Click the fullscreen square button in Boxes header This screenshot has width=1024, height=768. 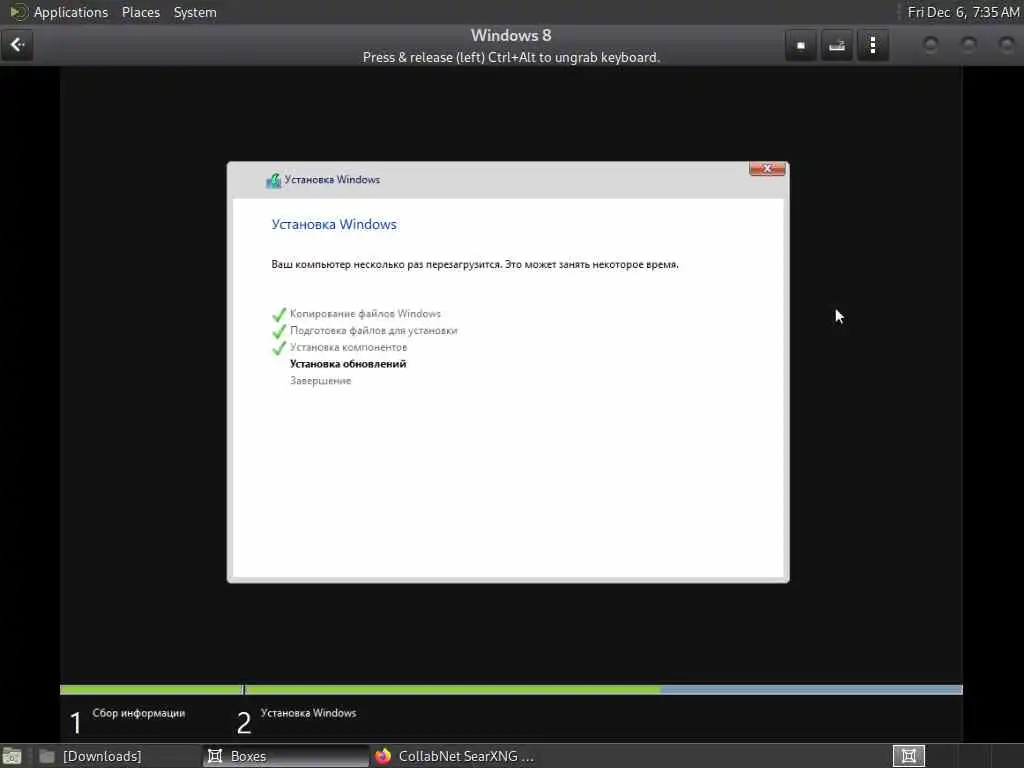point(801,46)
